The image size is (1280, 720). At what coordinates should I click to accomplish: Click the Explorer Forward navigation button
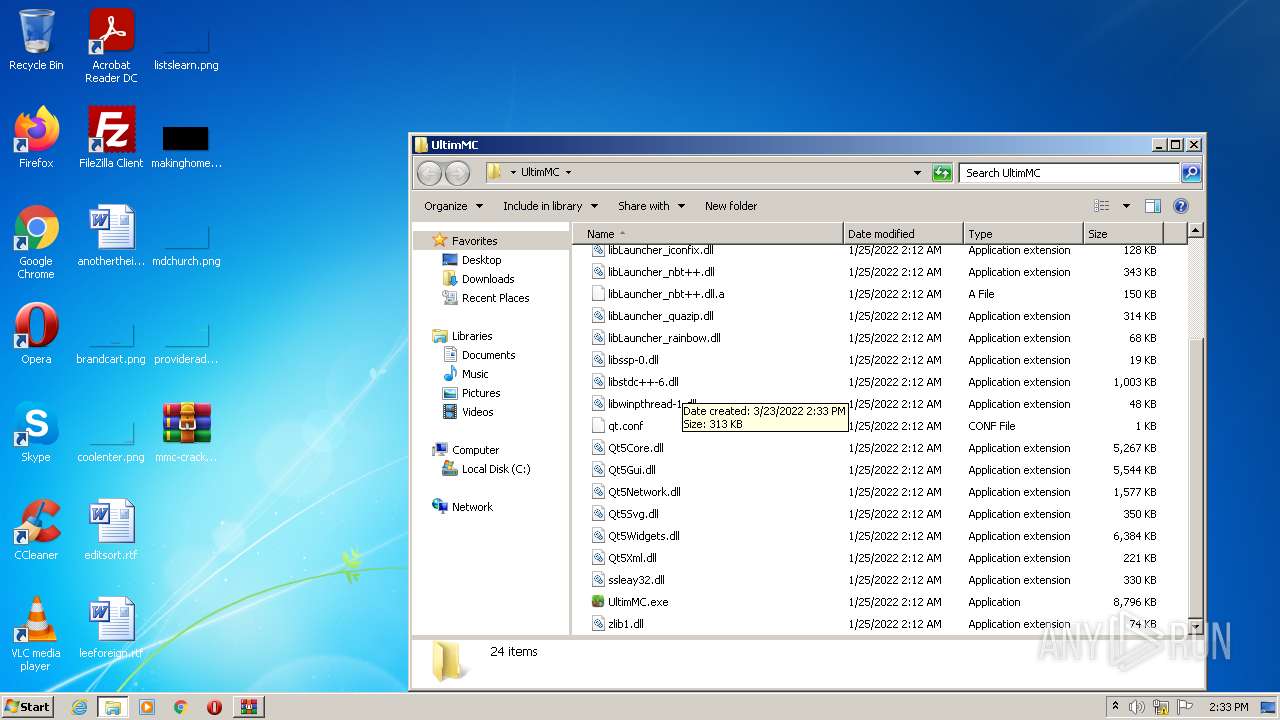point(457,173)
